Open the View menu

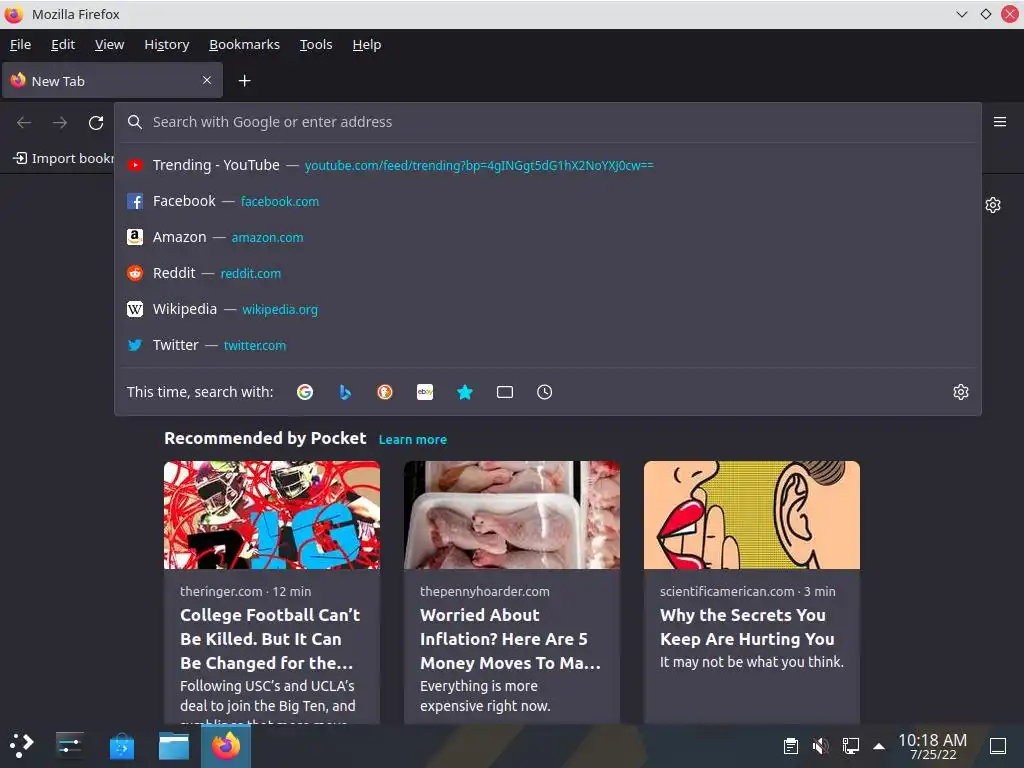pyautogui.click(x=109, y=44)
